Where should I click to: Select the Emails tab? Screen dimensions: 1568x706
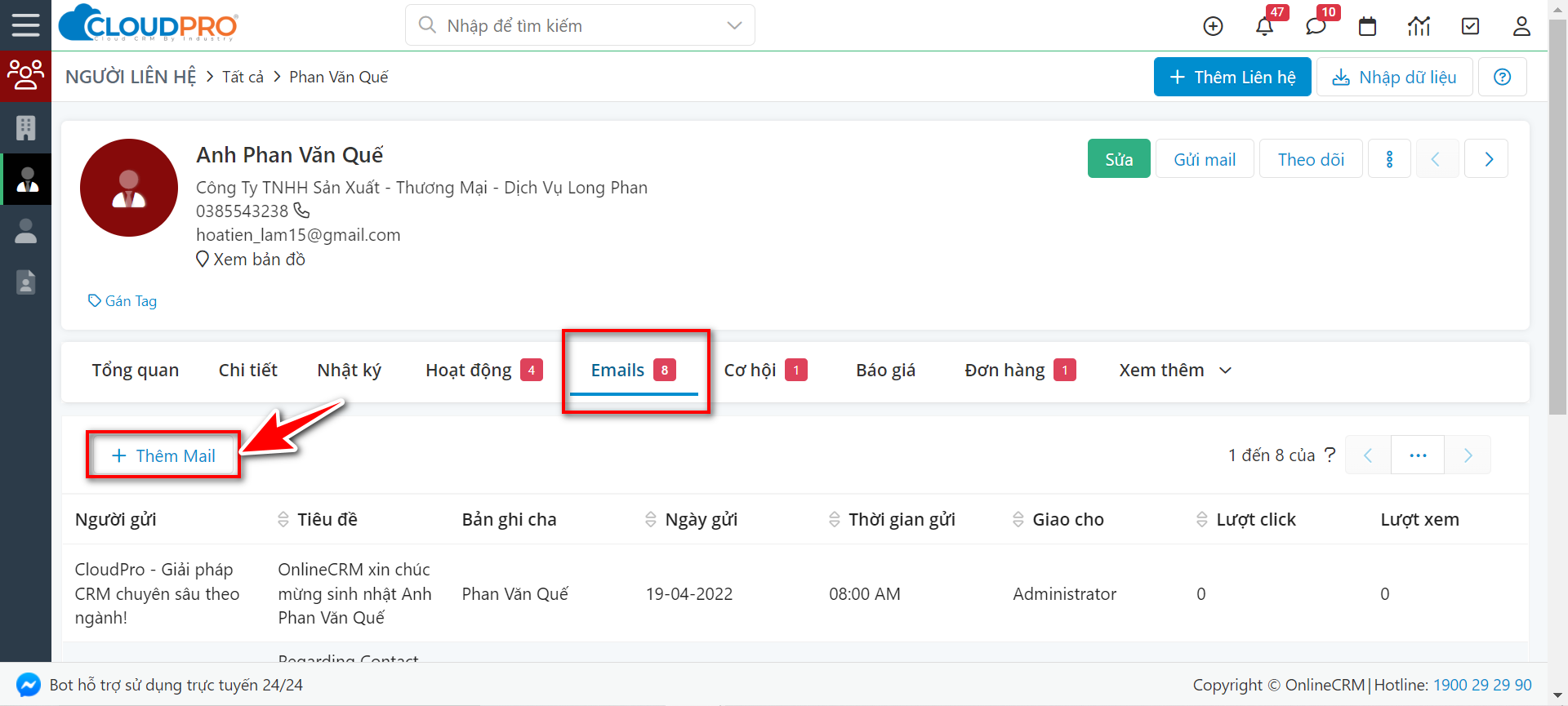click(634, 371)
